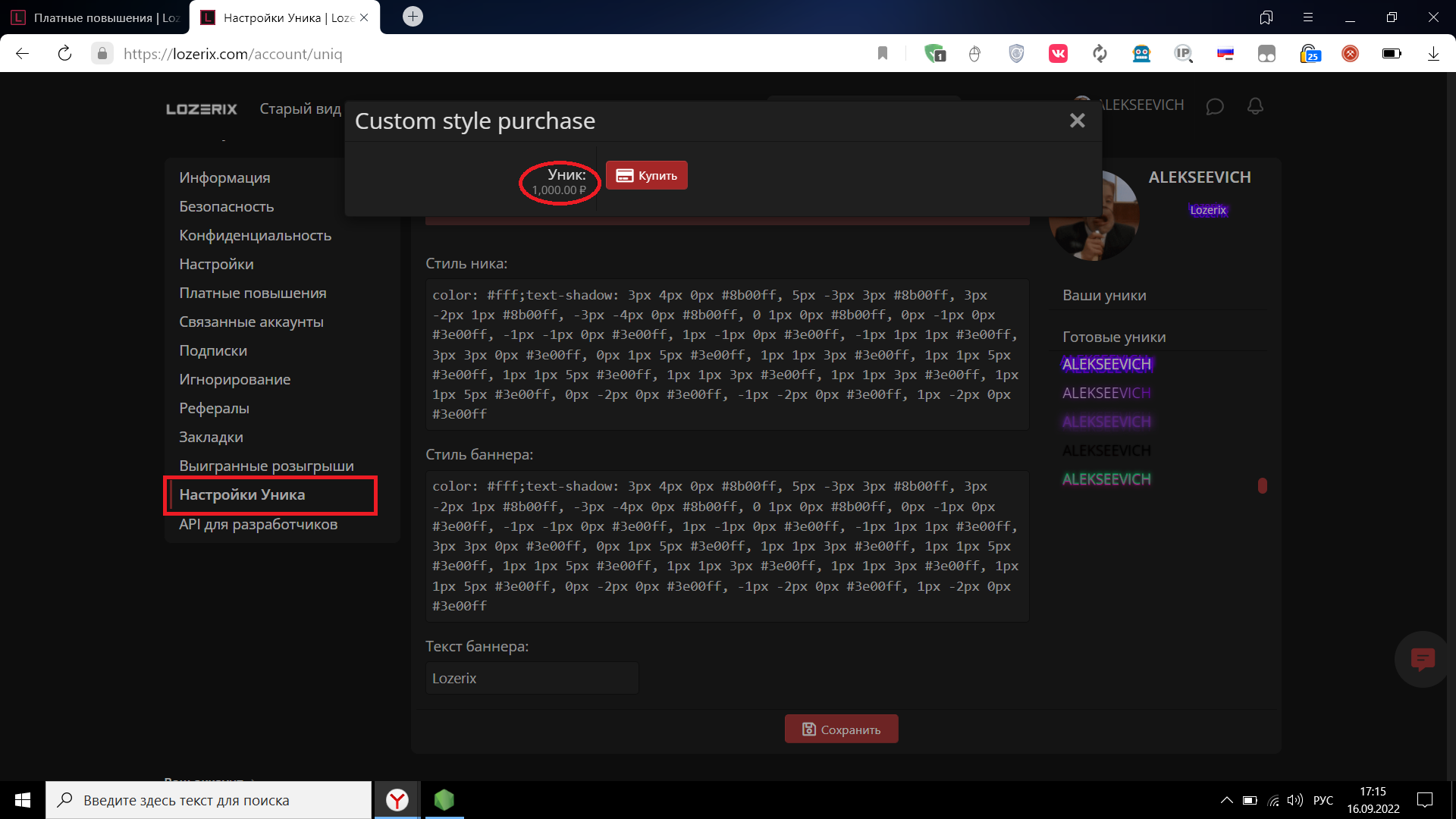The height and width of the screenshot is (819, 1456).
Task: Select the first glowing purple ALEKSEEVICH preset
Action: click(1106, 364)
